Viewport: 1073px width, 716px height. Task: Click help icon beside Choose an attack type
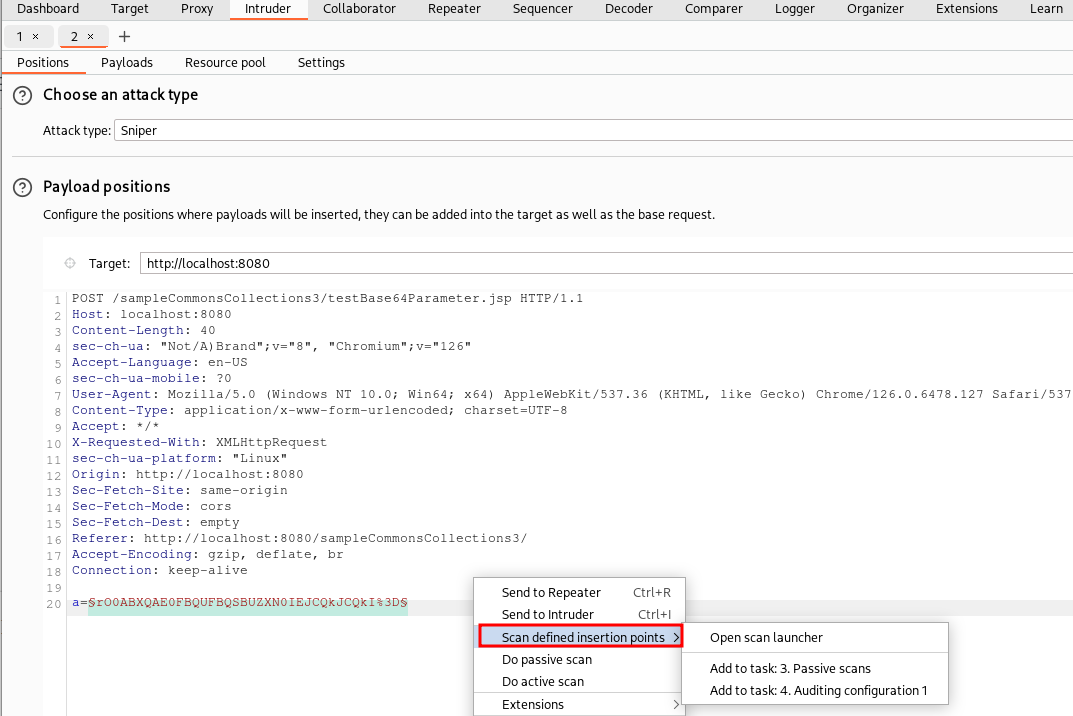22,96
